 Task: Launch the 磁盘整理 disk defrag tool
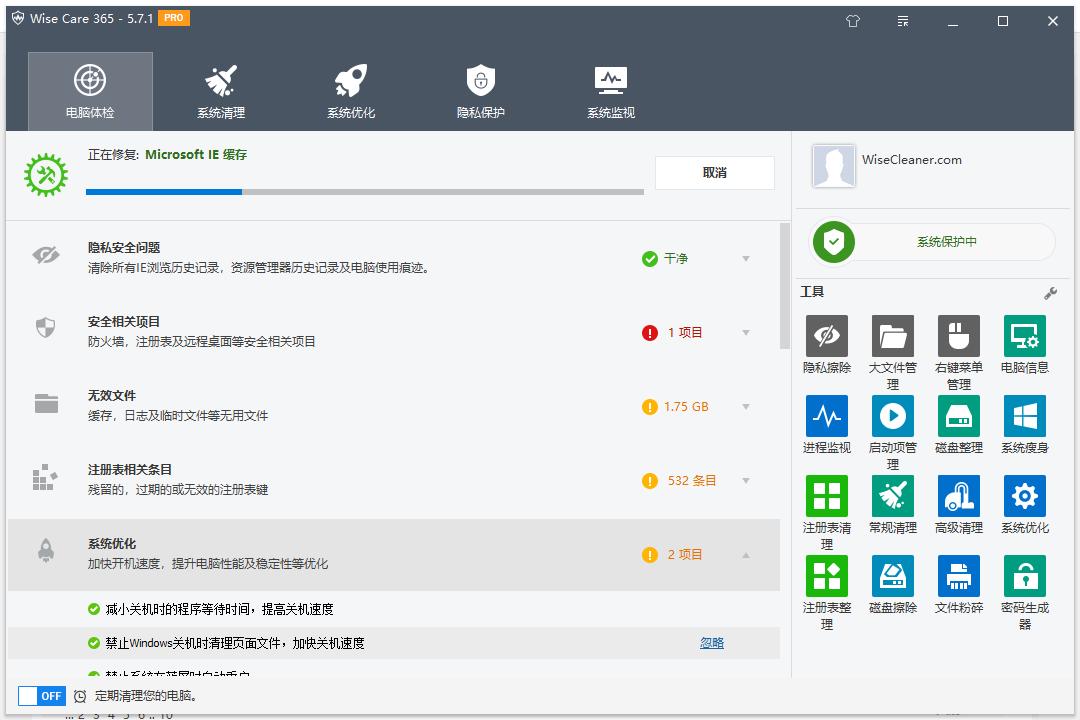point(958,416)
